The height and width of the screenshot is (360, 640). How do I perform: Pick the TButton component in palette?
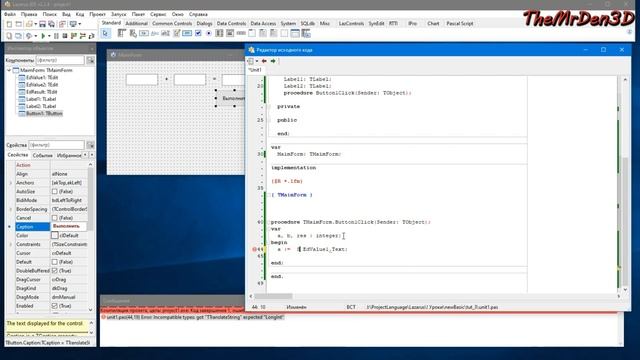point(144,33)
